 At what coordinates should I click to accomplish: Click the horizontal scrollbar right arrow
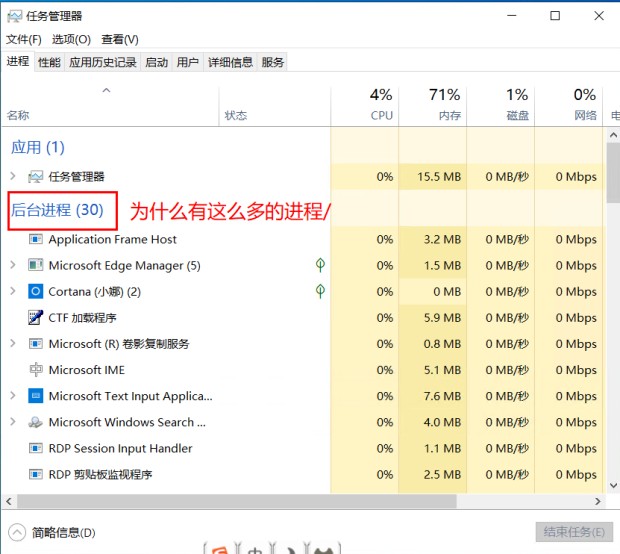tap(597, 501)
